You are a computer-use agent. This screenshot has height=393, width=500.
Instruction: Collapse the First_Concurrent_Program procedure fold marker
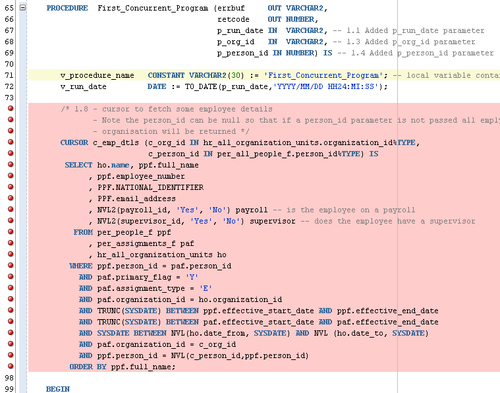point(23,7)
